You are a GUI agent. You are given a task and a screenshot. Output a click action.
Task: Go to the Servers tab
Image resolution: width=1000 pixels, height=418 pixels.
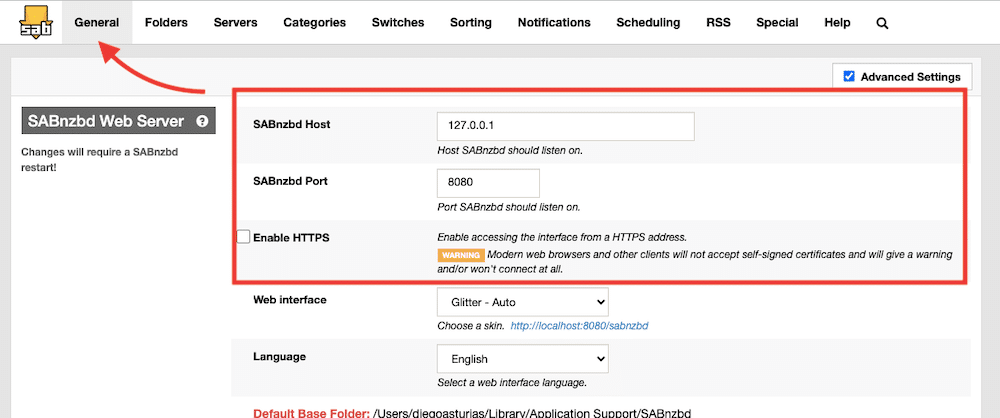(x=235, y=22)
